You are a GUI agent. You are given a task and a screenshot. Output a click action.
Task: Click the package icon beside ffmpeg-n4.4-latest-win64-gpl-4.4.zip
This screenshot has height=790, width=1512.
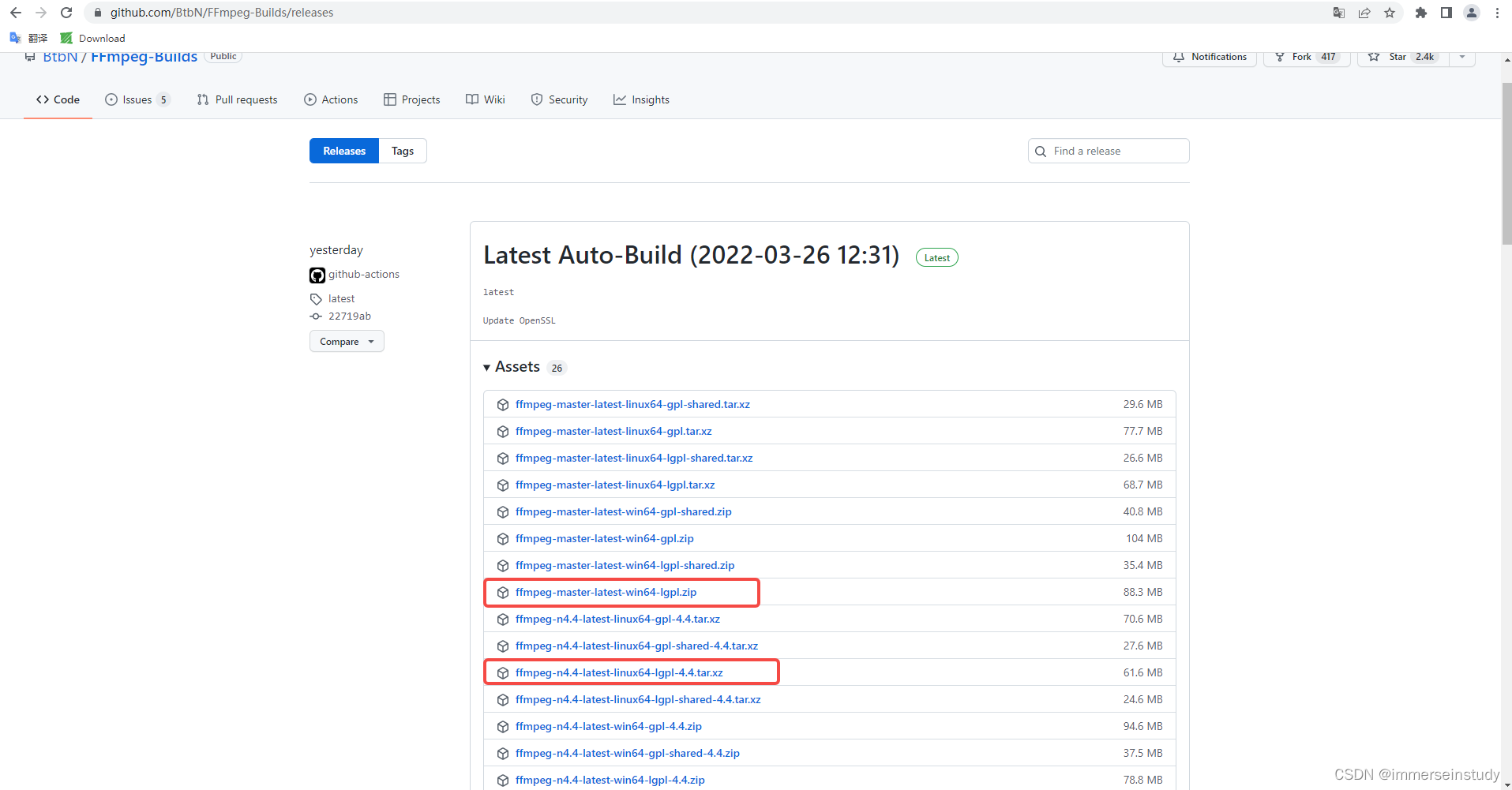[503, 727]
